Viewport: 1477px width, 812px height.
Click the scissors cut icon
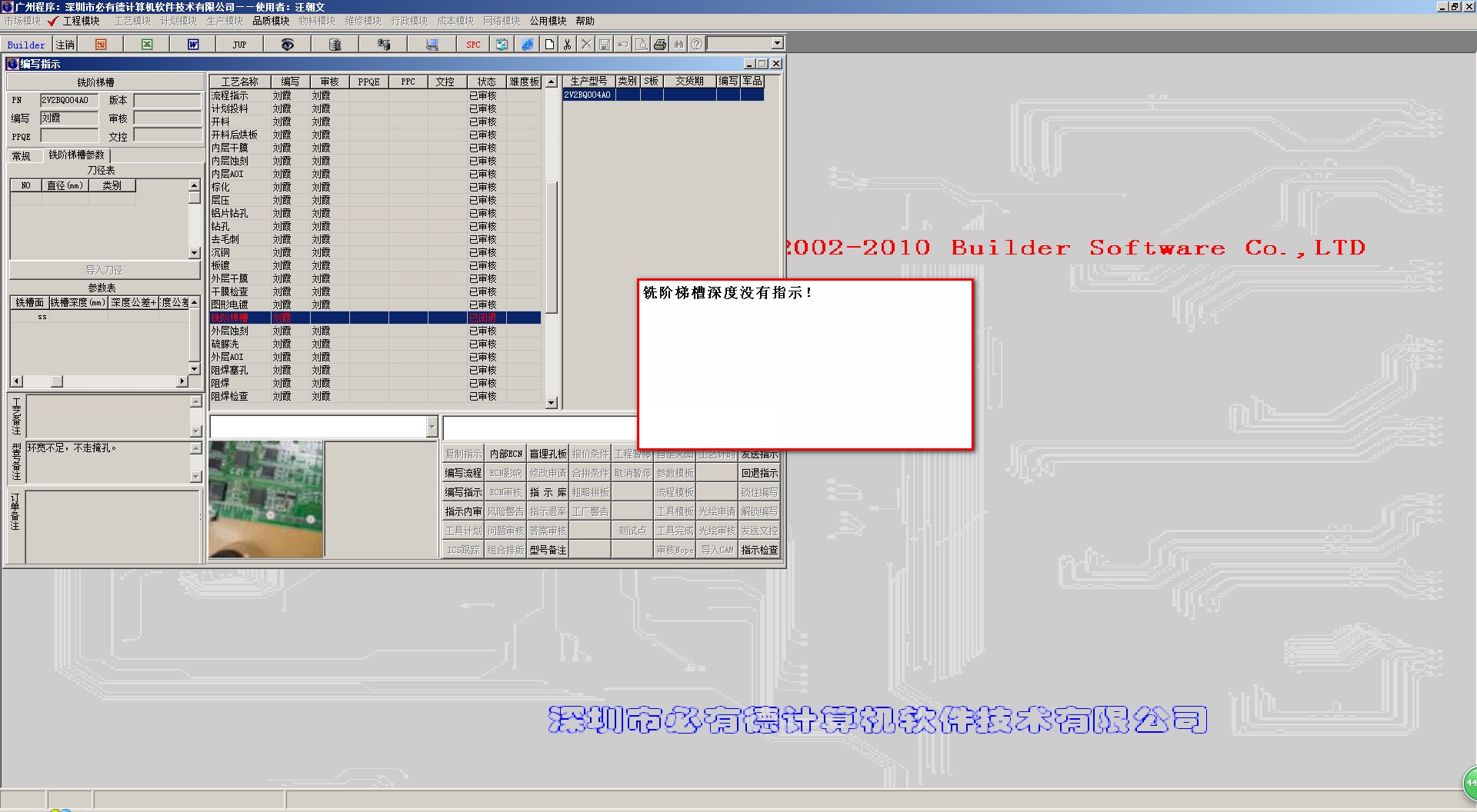(x=568, y=45)
